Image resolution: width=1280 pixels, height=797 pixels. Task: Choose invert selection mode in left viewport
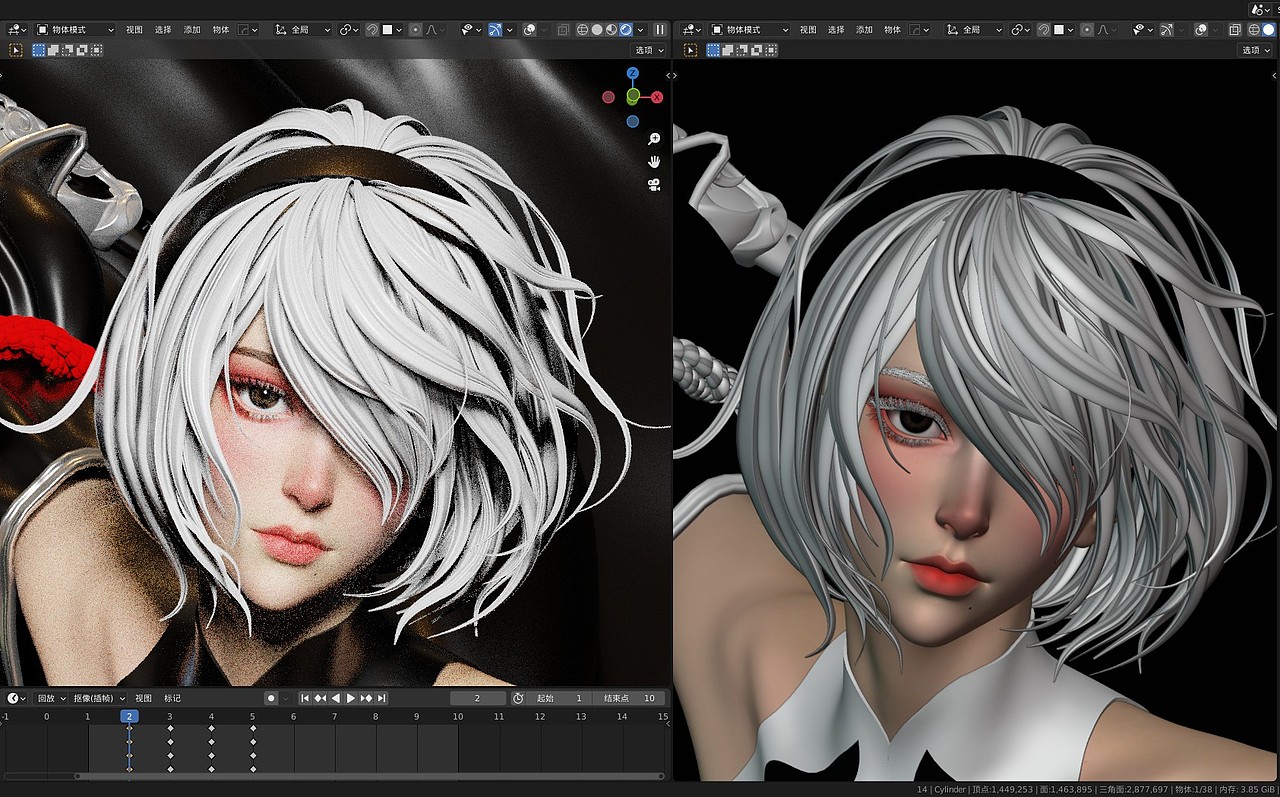click(x=81, y=50)
